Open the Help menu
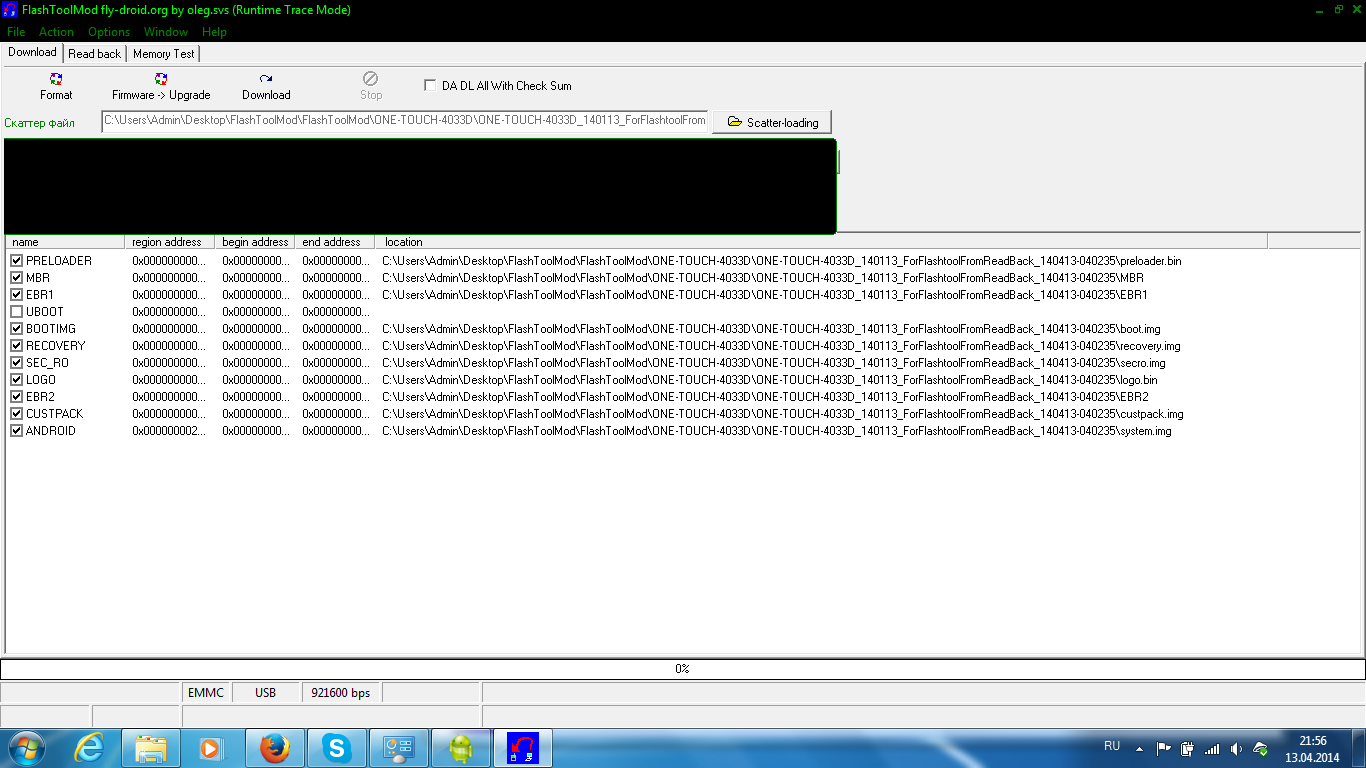Viewport: 1366px width, 768px height. pyautogui.click(x=214, y=32)
